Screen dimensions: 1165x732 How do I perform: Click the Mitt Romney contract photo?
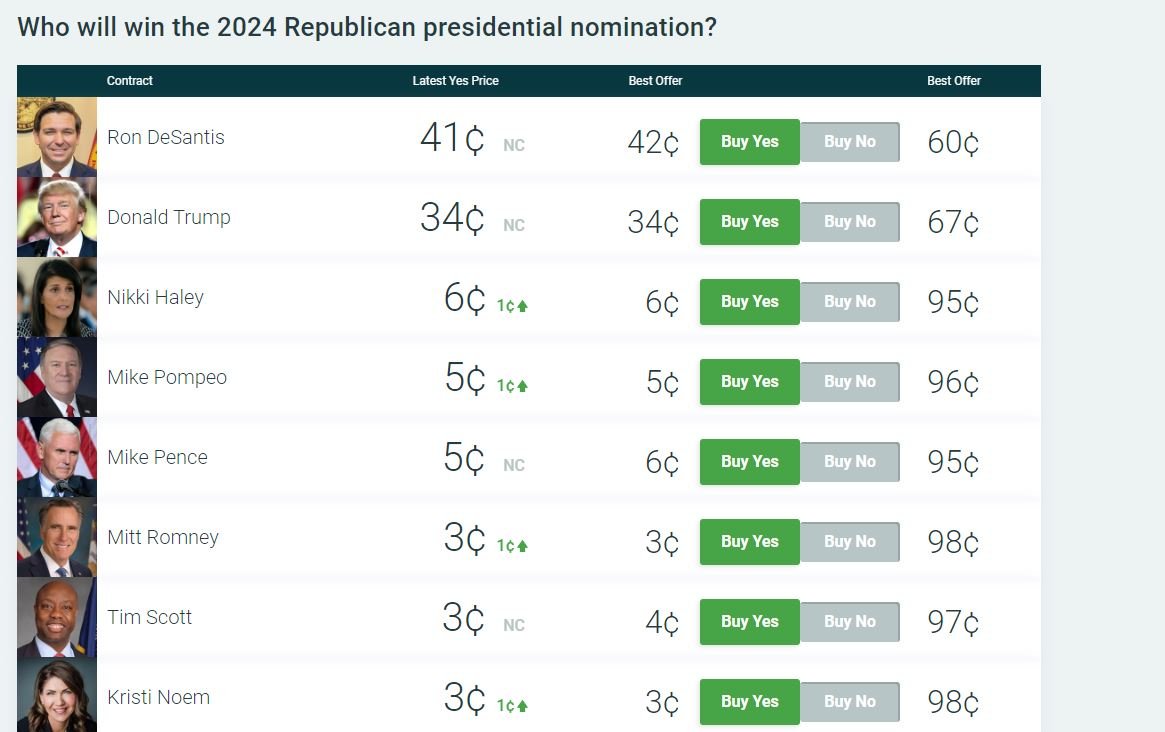57,537
